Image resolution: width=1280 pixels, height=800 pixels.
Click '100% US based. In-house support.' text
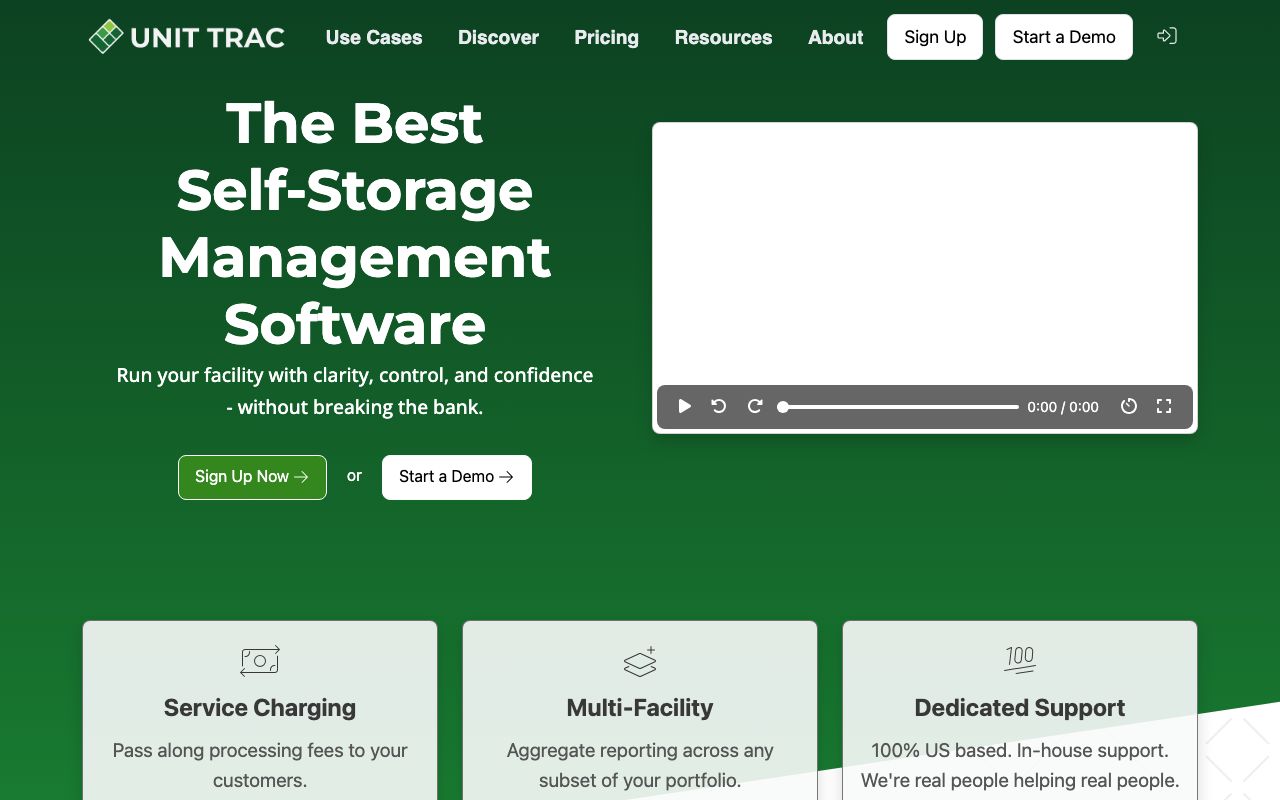[1020, 750]
